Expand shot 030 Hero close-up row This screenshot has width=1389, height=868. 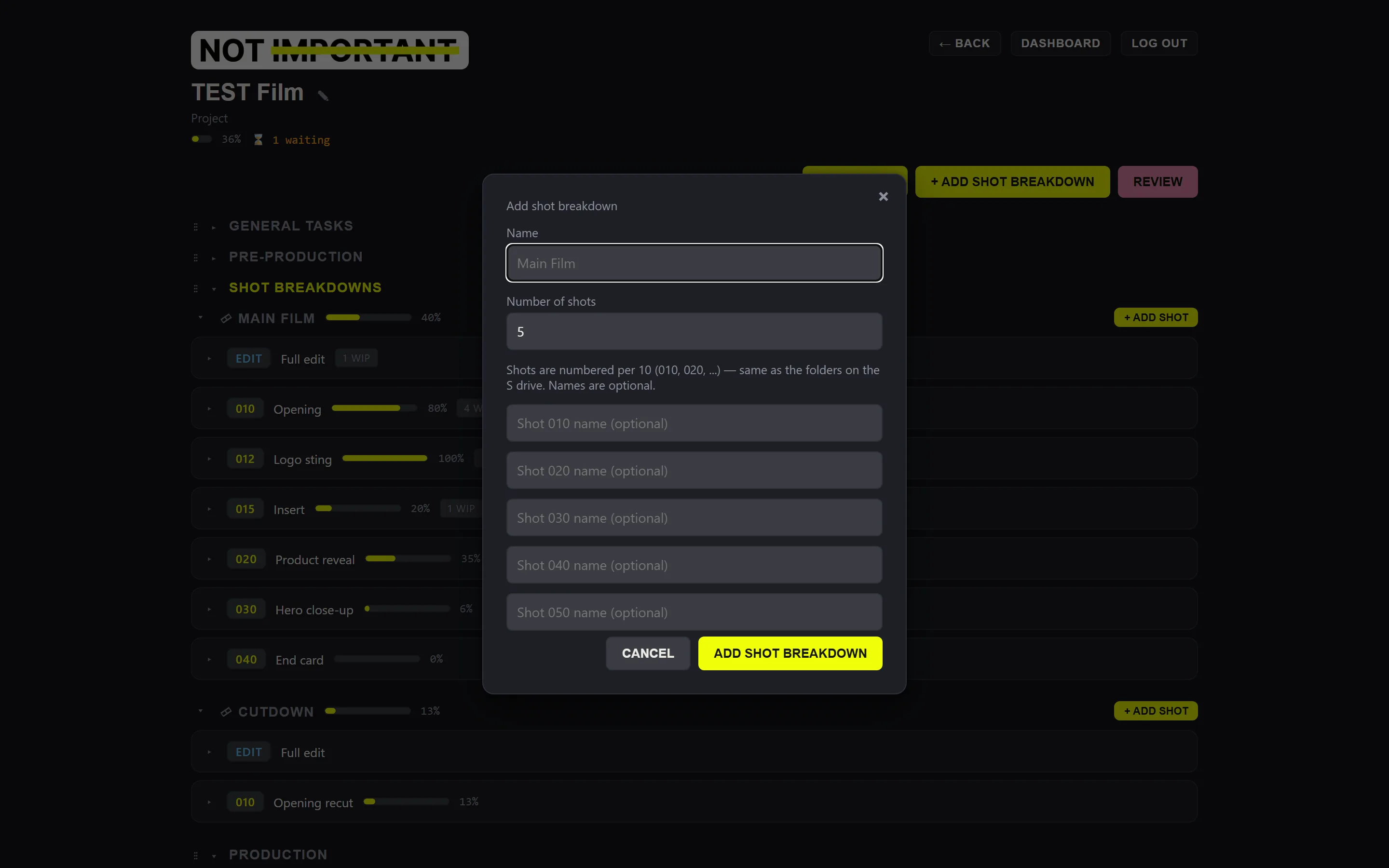tap(209, 609)
